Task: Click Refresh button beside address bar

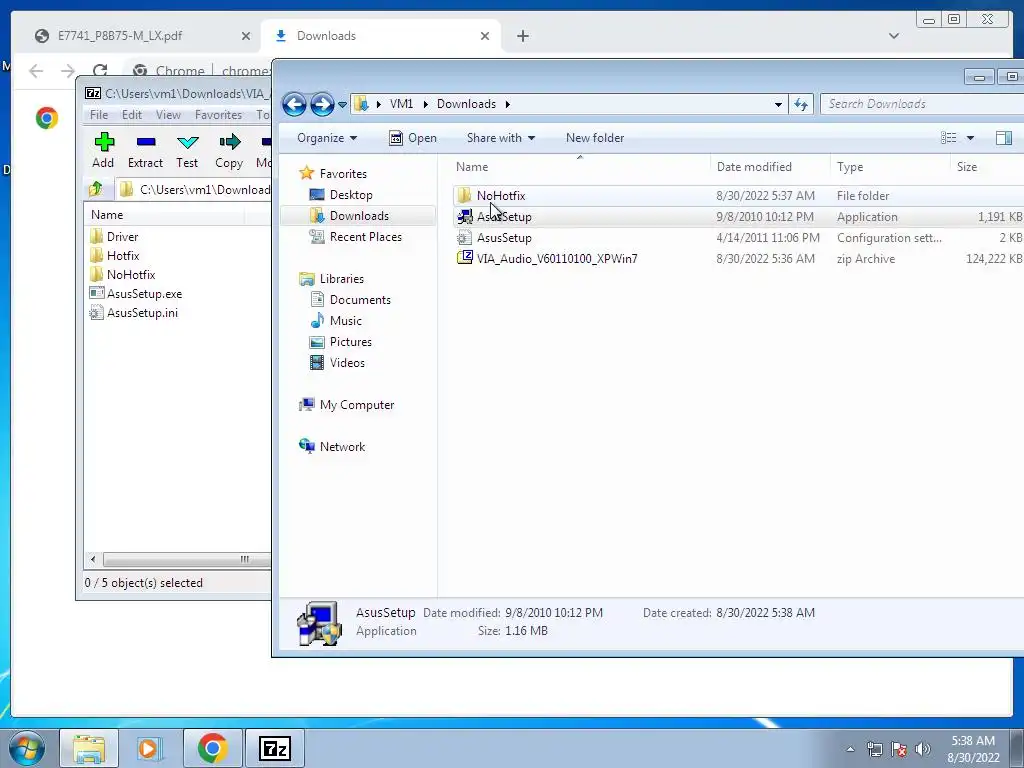Action: pyautogui.click(x=801, y=104)
